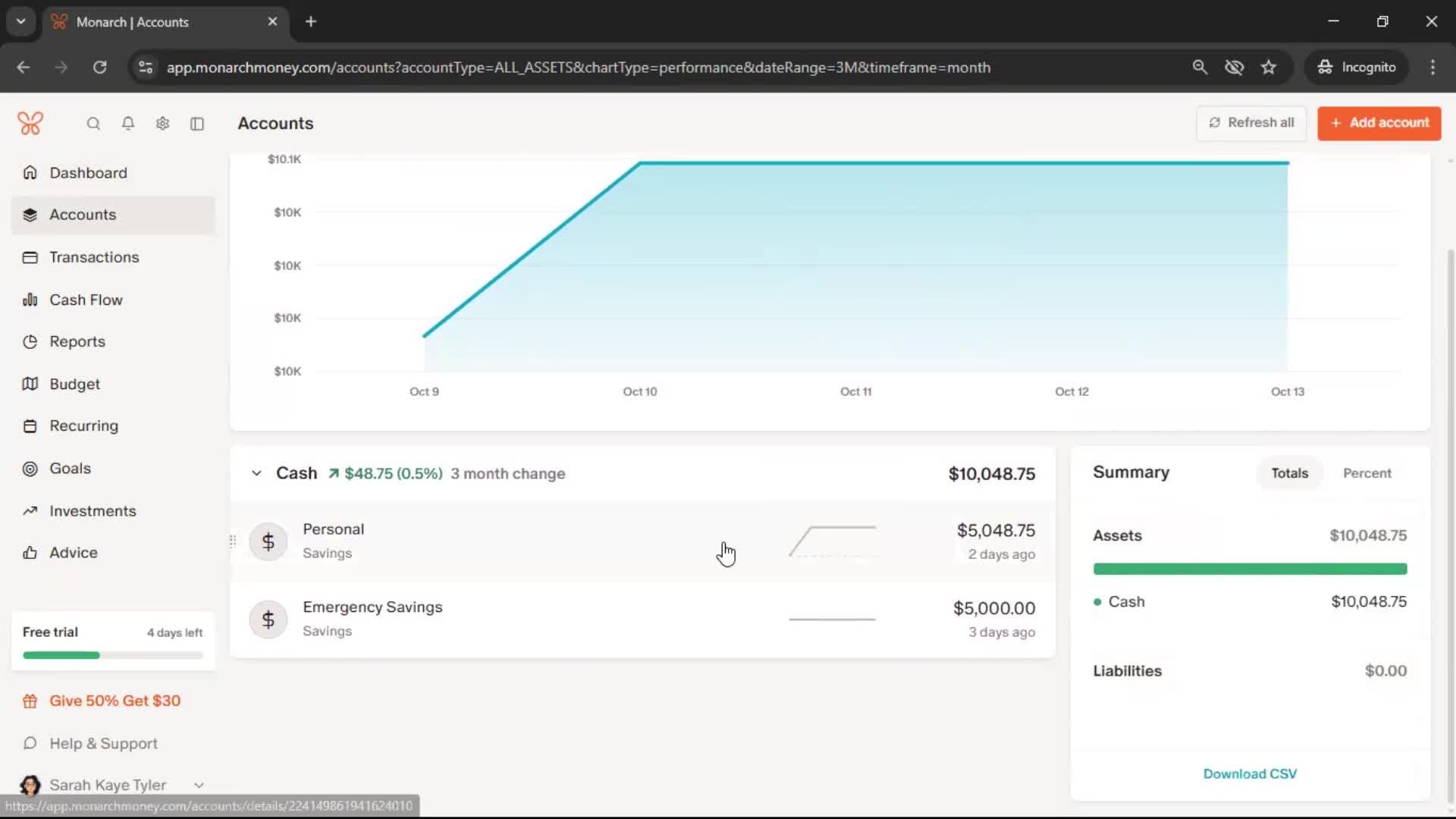Screen dimensions: 1456x819
Task: Open the search icon in sidebar header
Action: tap(93, 124)
